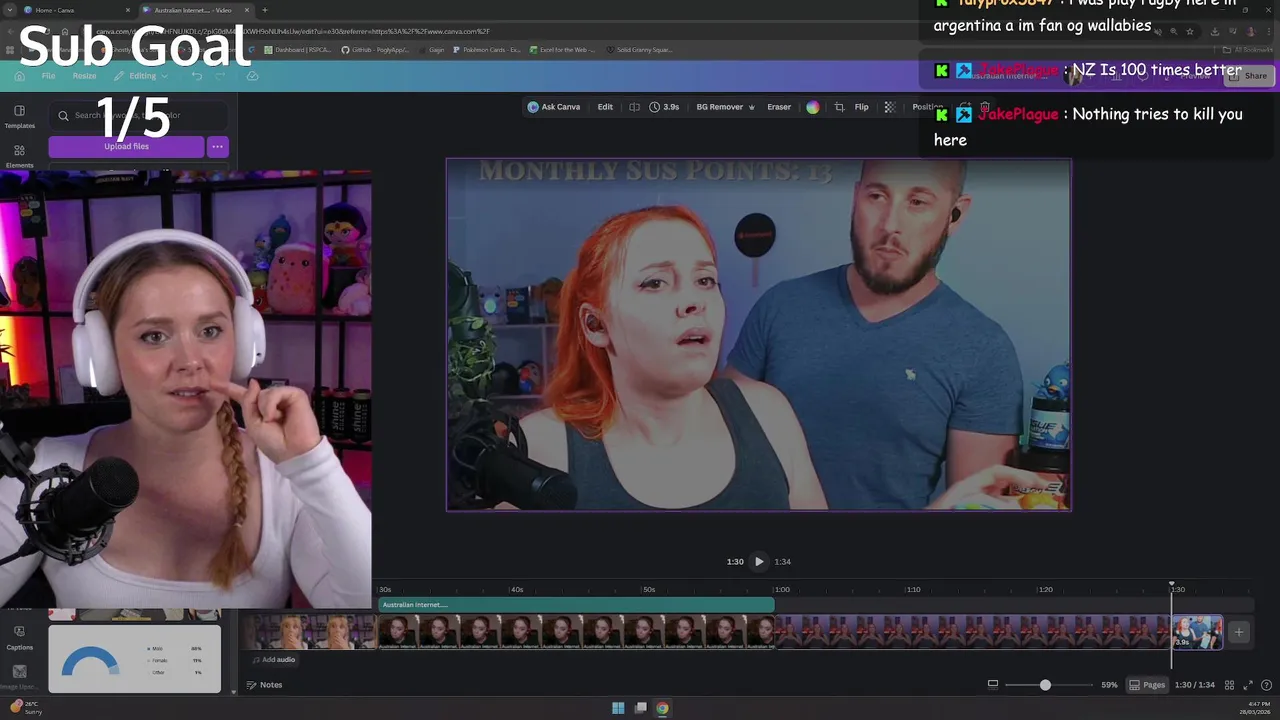Toggle the Pages view button
This screenshot has width=1280, height=720.
point(1147,685)
